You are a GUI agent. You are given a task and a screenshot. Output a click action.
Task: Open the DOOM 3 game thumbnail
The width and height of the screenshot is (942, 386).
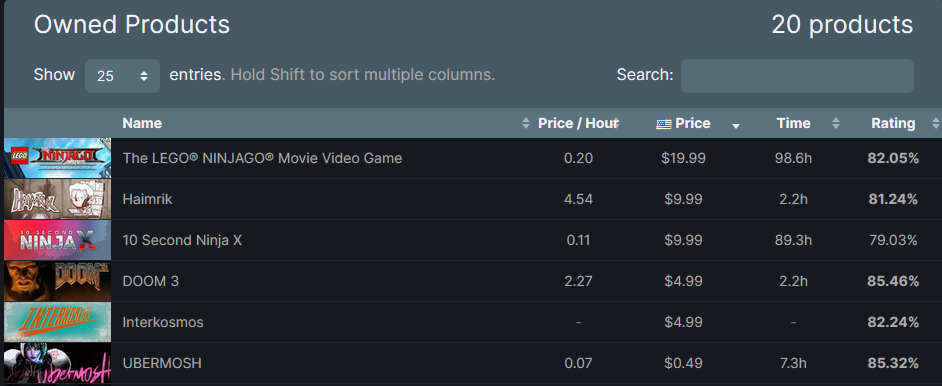pyautogui.click(x=58, y=281)
